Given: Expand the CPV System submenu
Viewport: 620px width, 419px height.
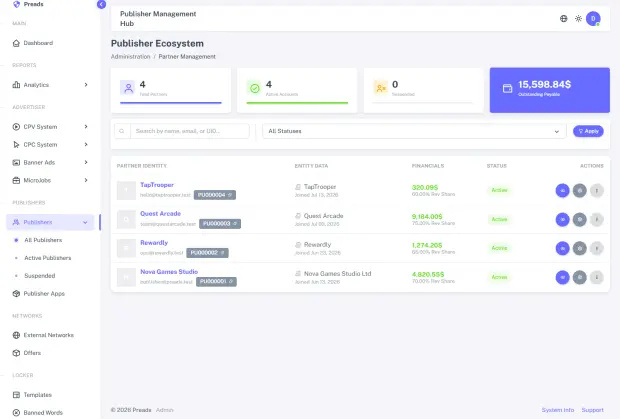Looking at the screenshot, I should tap(50, 127).
